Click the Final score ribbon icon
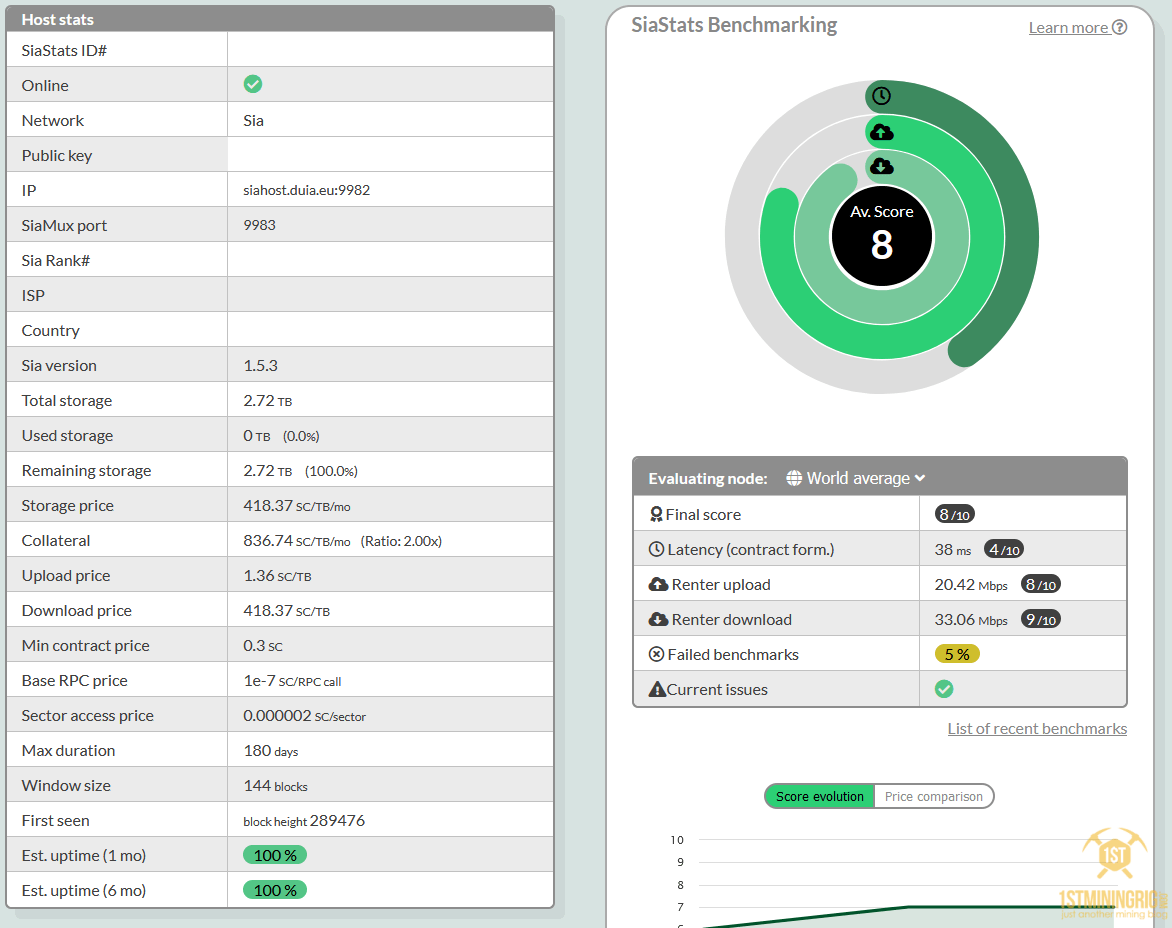The image size is (1172, 928). (x=656, y=514)
